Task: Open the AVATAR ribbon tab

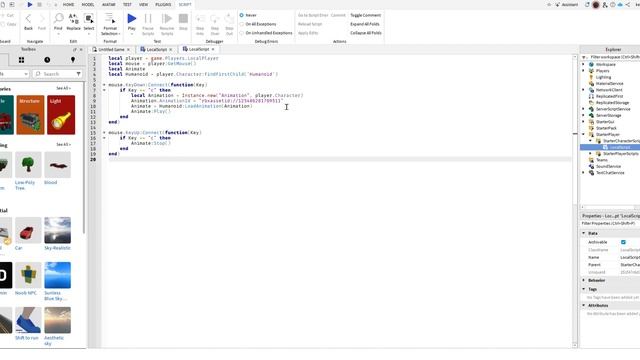Action: coord(109,4)
